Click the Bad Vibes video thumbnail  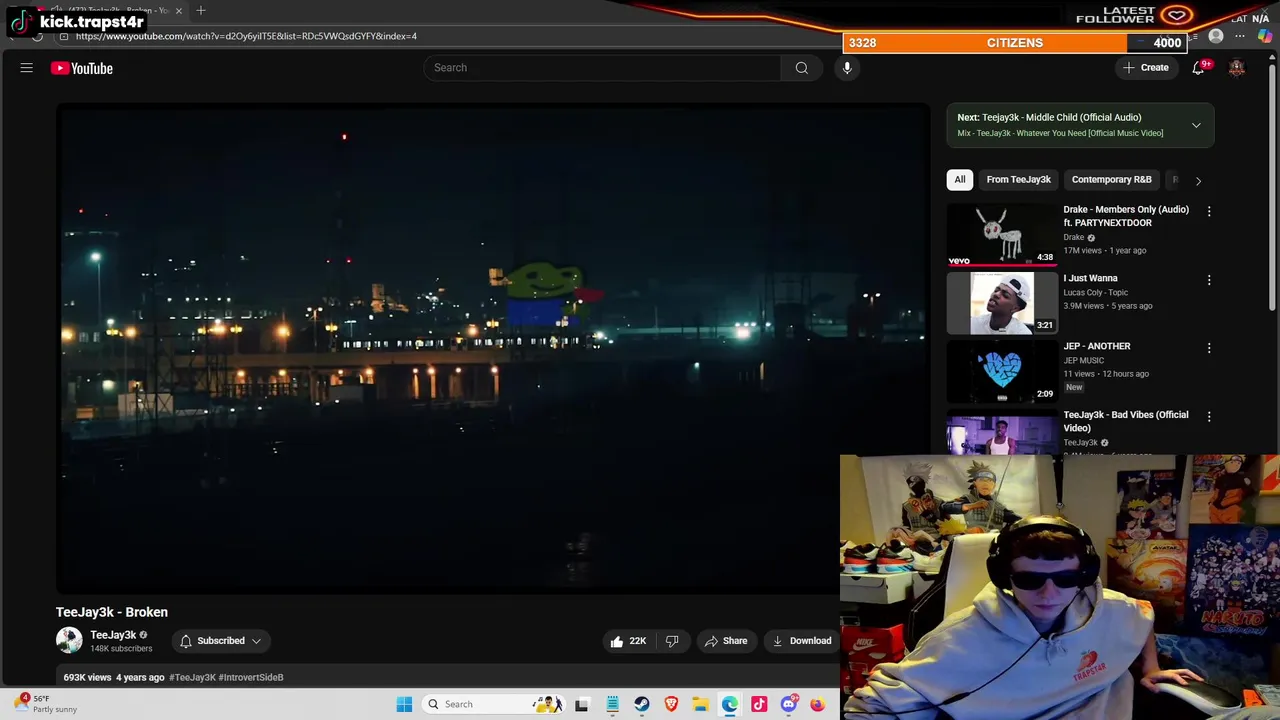coord(1001,432)
